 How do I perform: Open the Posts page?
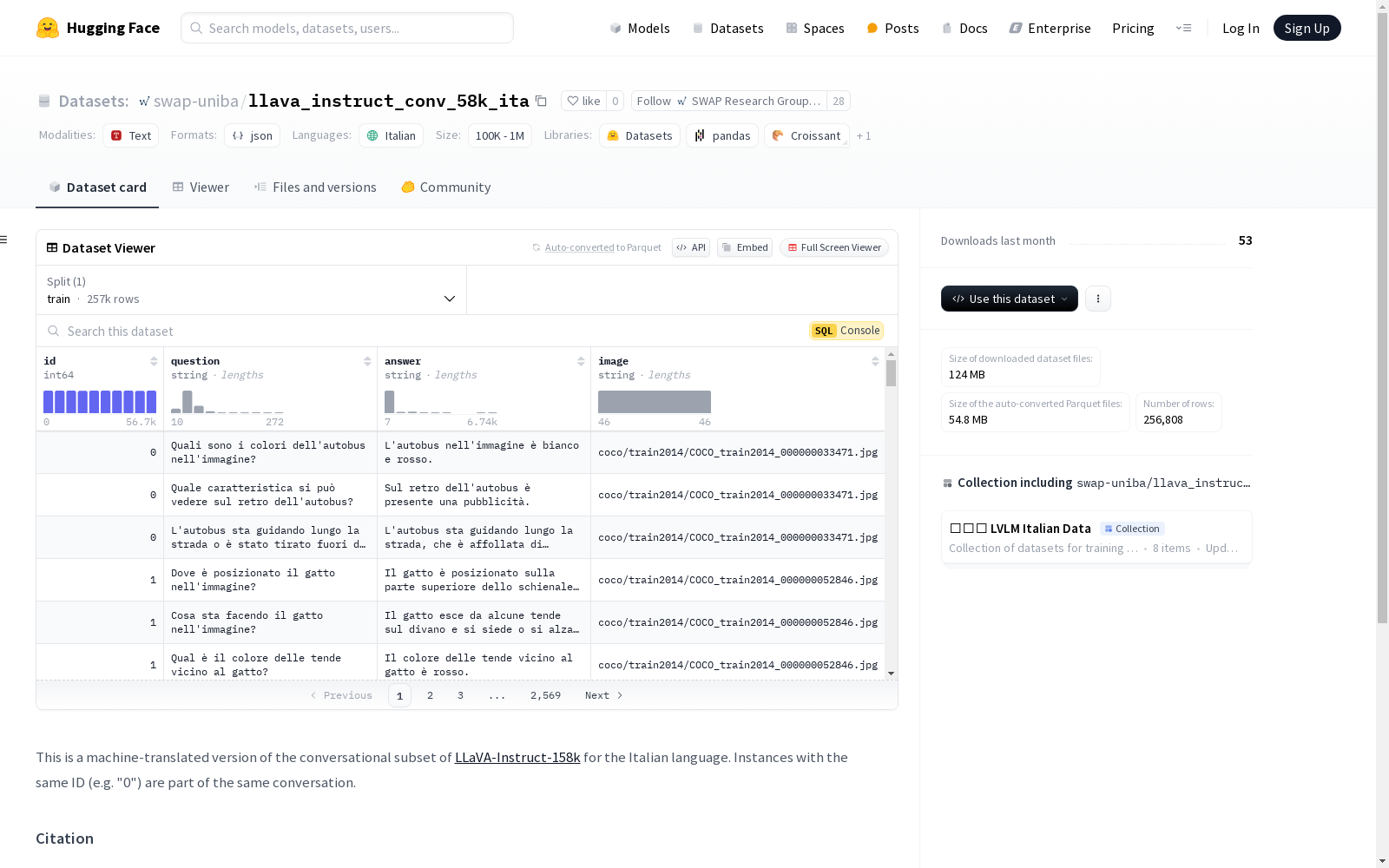893,28
